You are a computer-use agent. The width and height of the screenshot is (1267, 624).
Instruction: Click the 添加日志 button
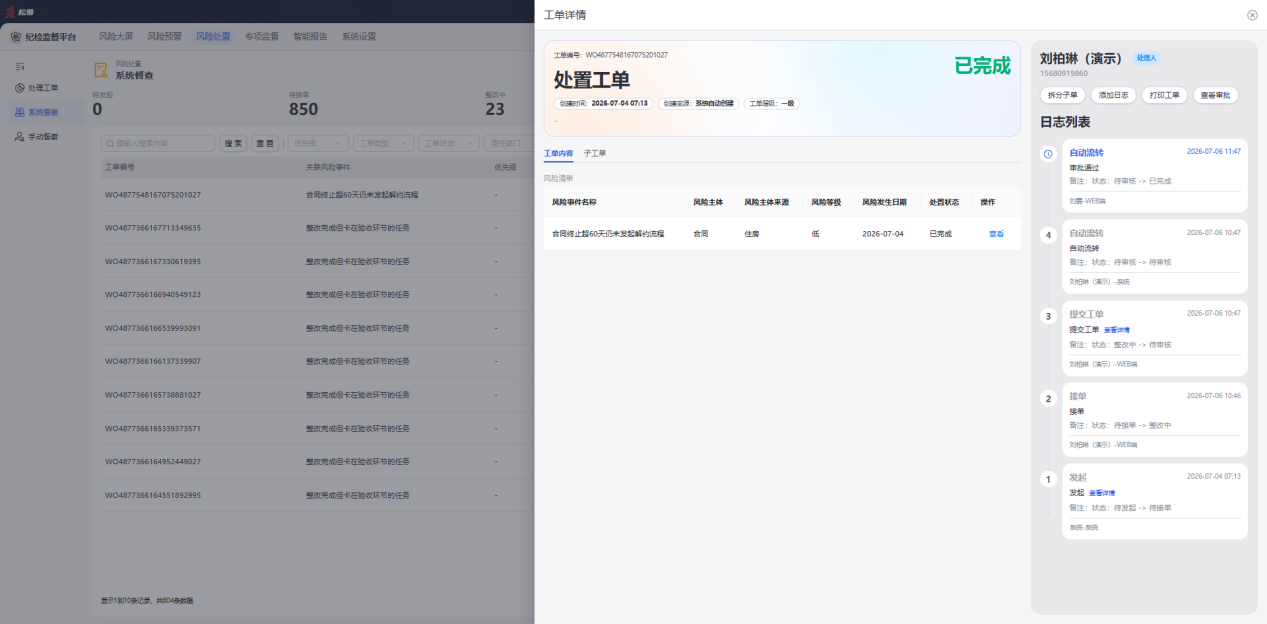coord(1113,95)
